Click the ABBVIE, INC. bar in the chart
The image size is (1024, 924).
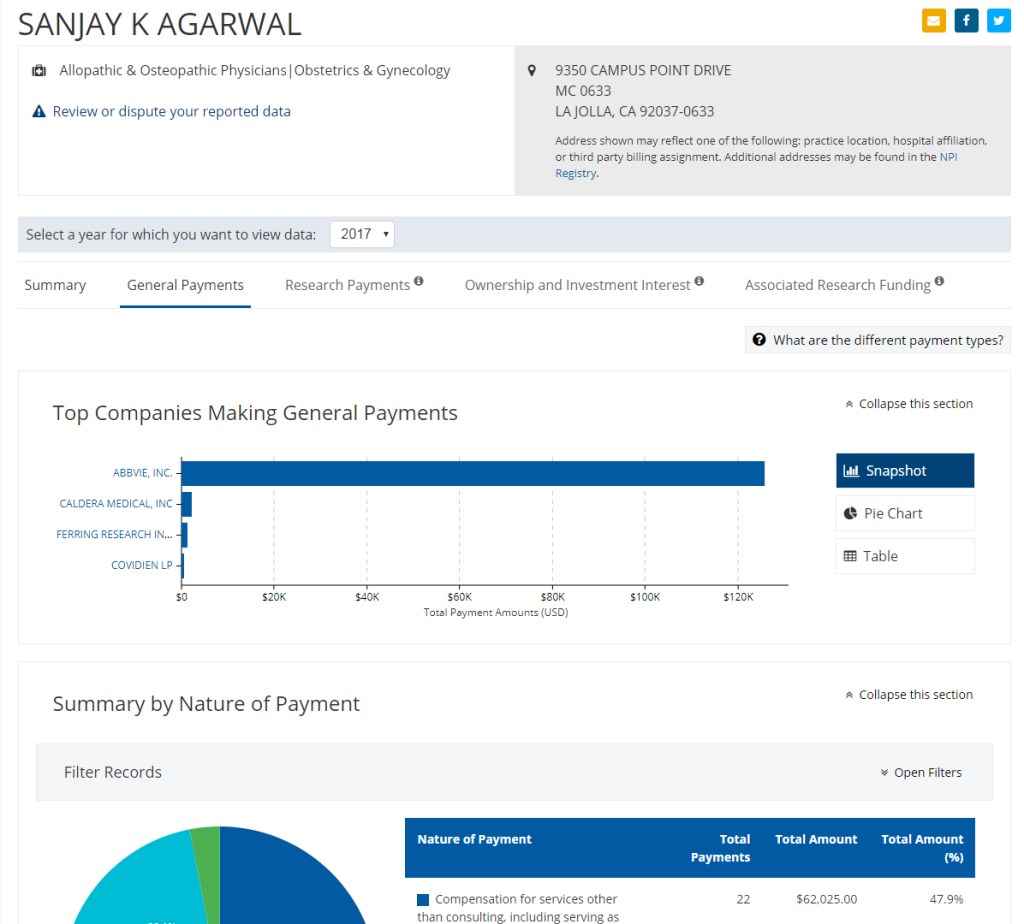click(x=470, y=472)
